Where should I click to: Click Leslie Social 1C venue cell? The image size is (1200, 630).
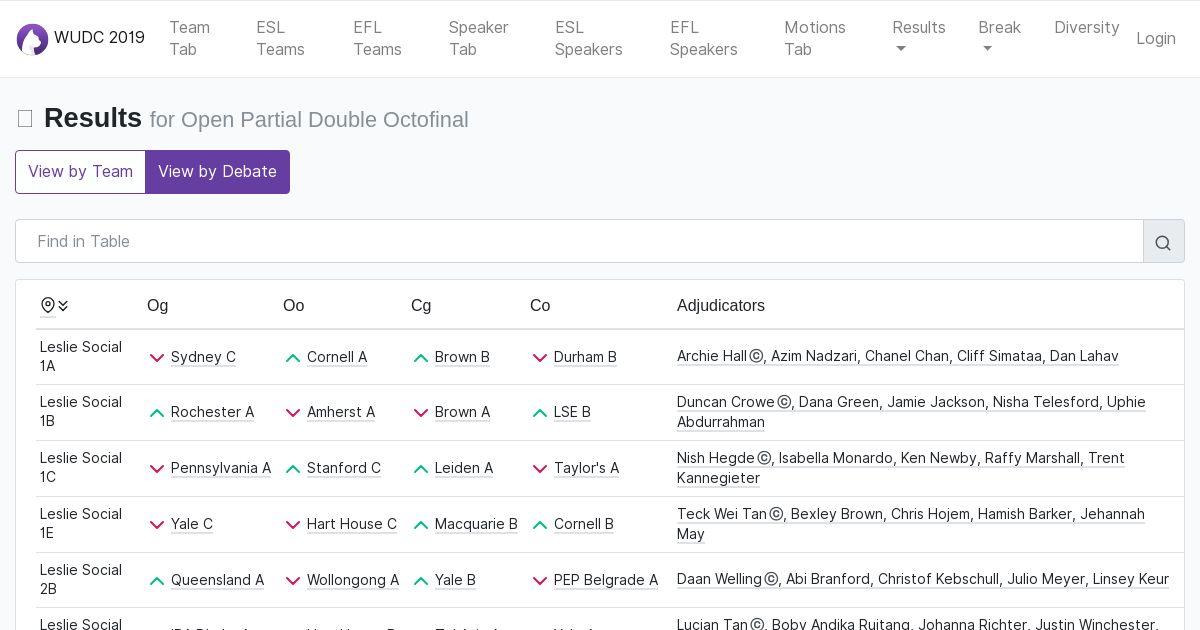[x=81, y=468]
